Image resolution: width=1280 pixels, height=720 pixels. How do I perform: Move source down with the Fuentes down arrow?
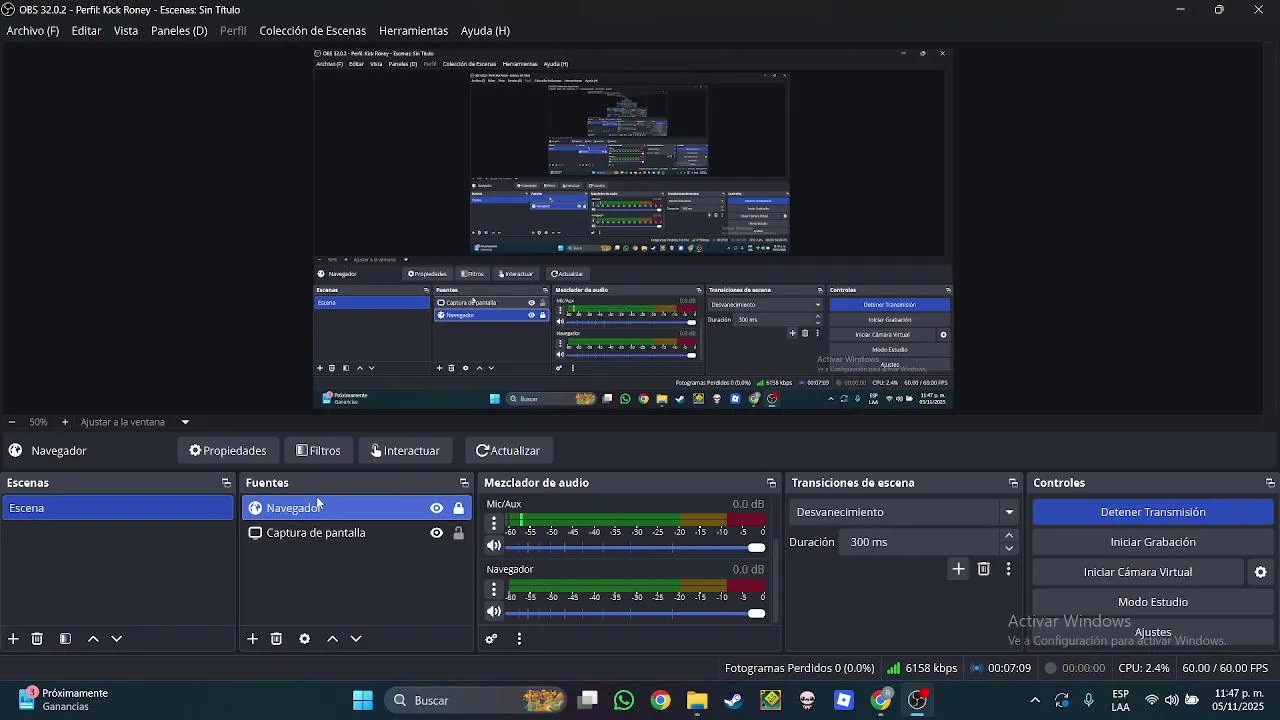coord(356,639)
